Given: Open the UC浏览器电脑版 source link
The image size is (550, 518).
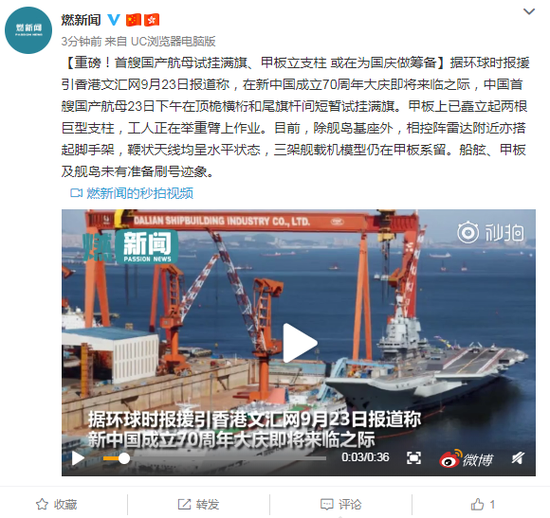Looking at the screenshot, I should [173, 41].
